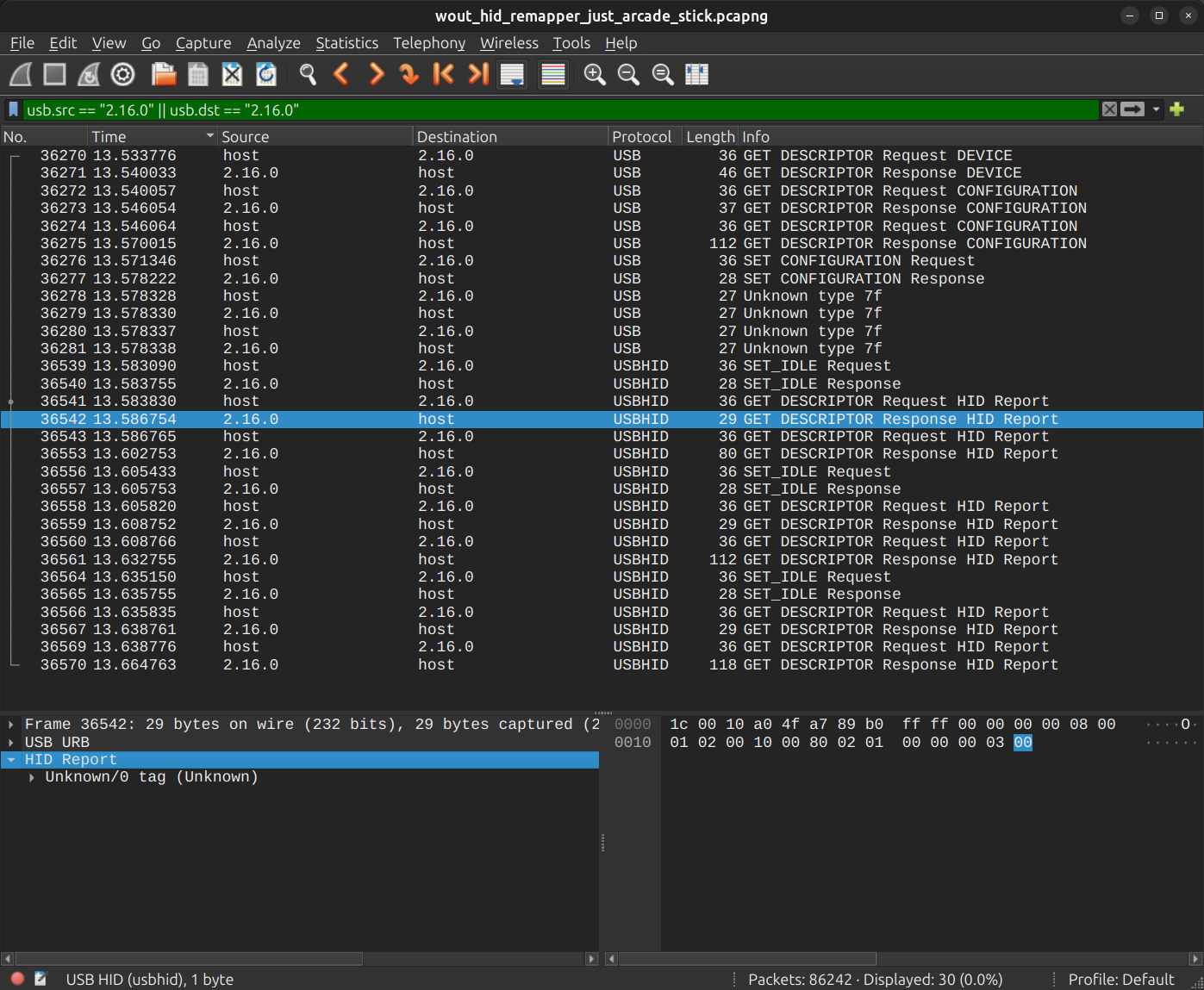Expand the Frame 36542 details

(10, 725)
